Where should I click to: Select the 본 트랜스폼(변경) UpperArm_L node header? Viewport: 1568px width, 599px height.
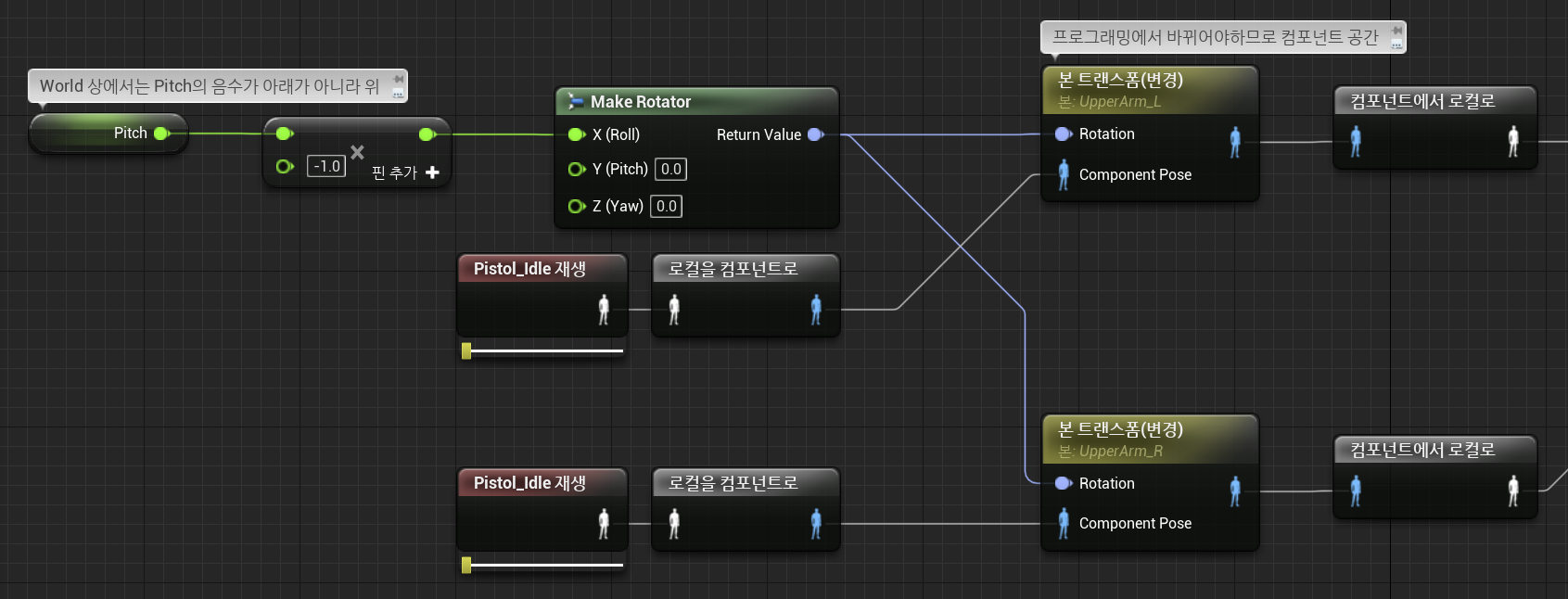coord(1150,90)
